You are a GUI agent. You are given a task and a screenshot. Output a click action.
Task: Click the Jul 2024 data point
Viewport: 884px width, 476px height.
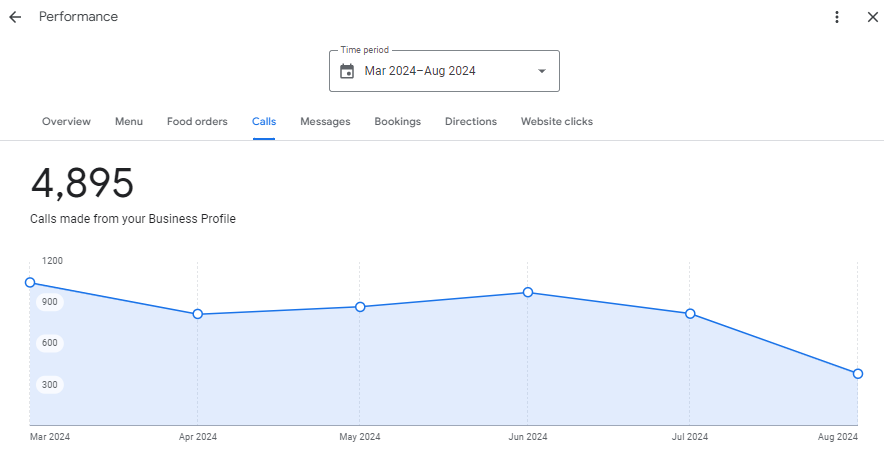690,314
